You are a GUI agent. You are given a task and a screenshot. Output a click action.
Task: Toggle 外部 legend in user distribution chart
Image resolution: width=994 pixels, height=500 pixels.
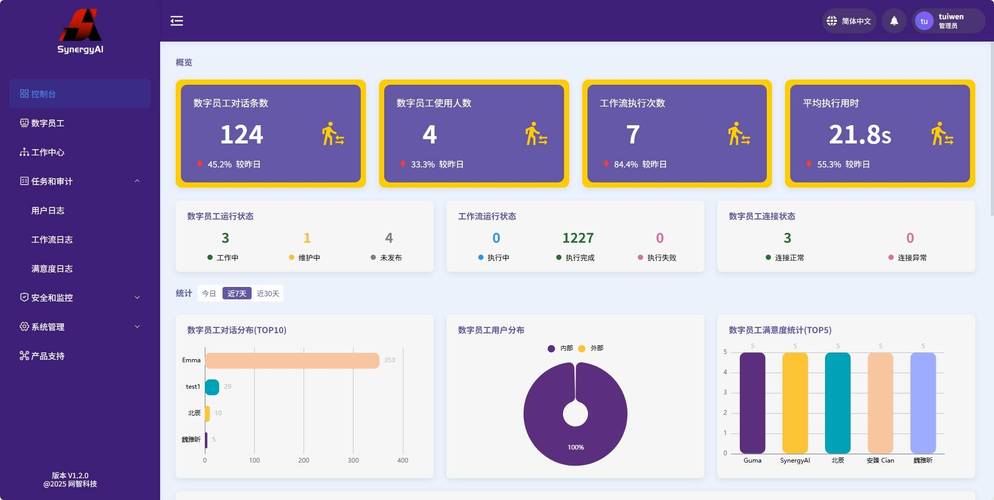pyautogui.click(x=590, y=348)
